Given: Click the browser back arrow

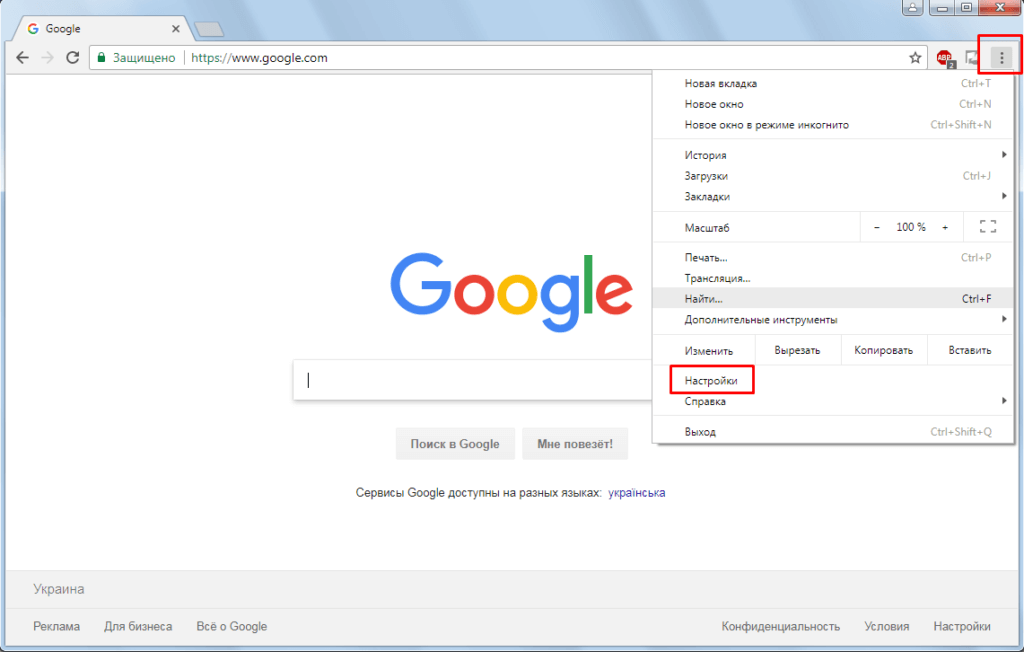Looking at the screenshot, I should [22, 57].
